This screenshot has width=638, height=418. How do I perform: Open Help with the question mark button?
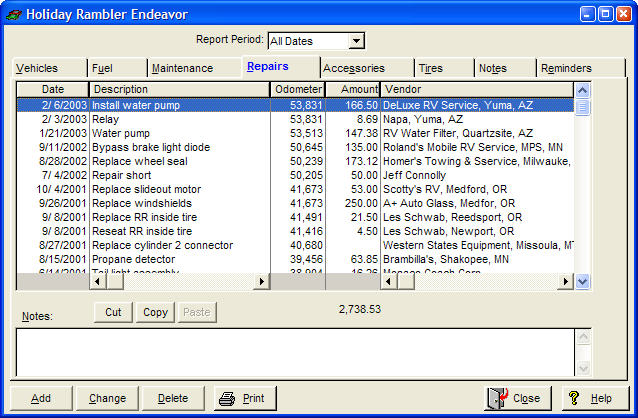596,398
